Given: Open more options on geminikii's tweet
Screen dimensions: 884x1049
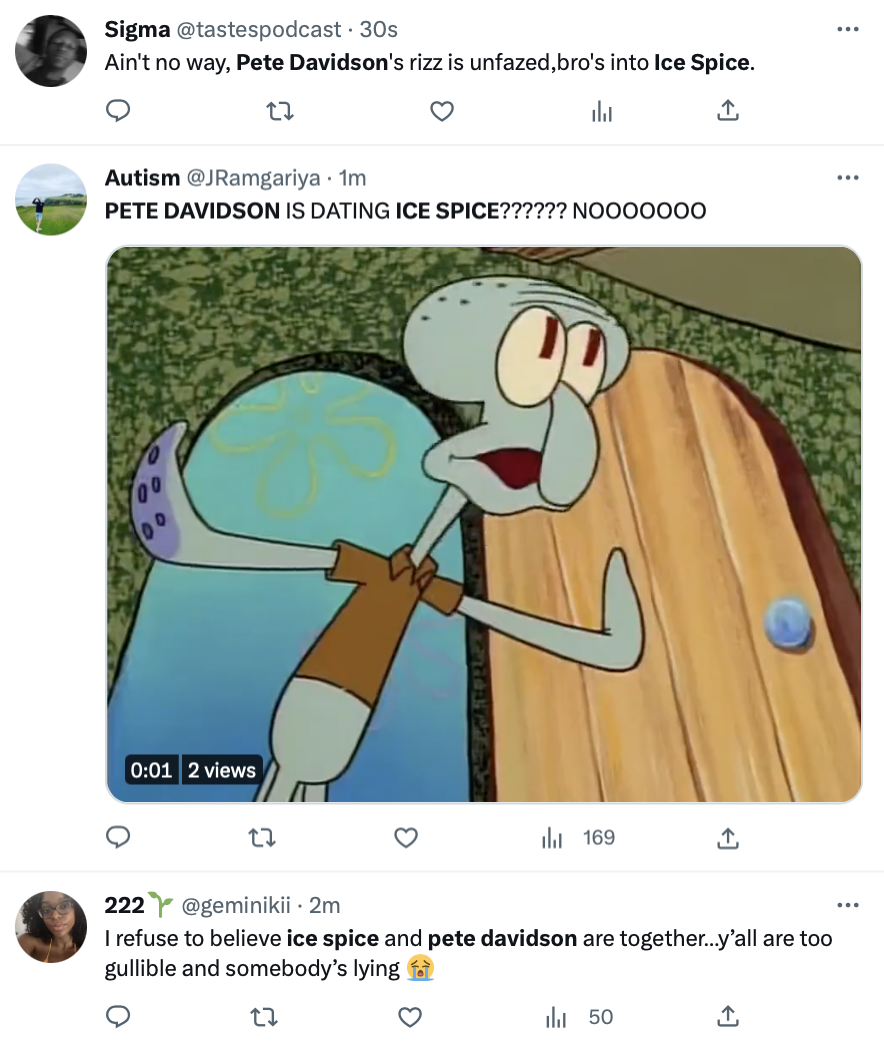Looking at the screenshot, I should [848, 905].
